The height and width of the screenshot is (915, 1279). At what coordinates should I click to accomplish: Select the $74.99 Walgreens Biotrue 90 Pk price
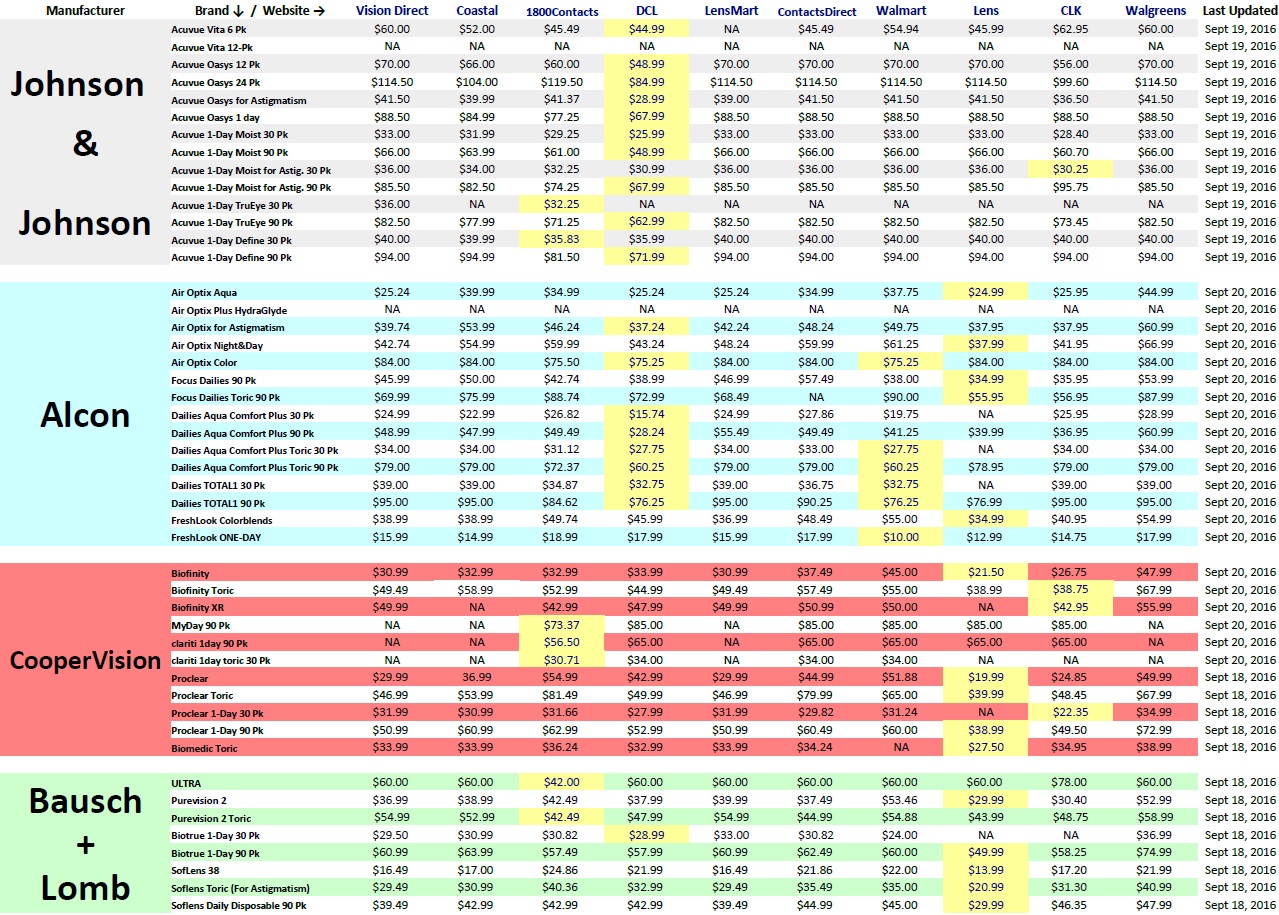click(x=1155, y=853)
